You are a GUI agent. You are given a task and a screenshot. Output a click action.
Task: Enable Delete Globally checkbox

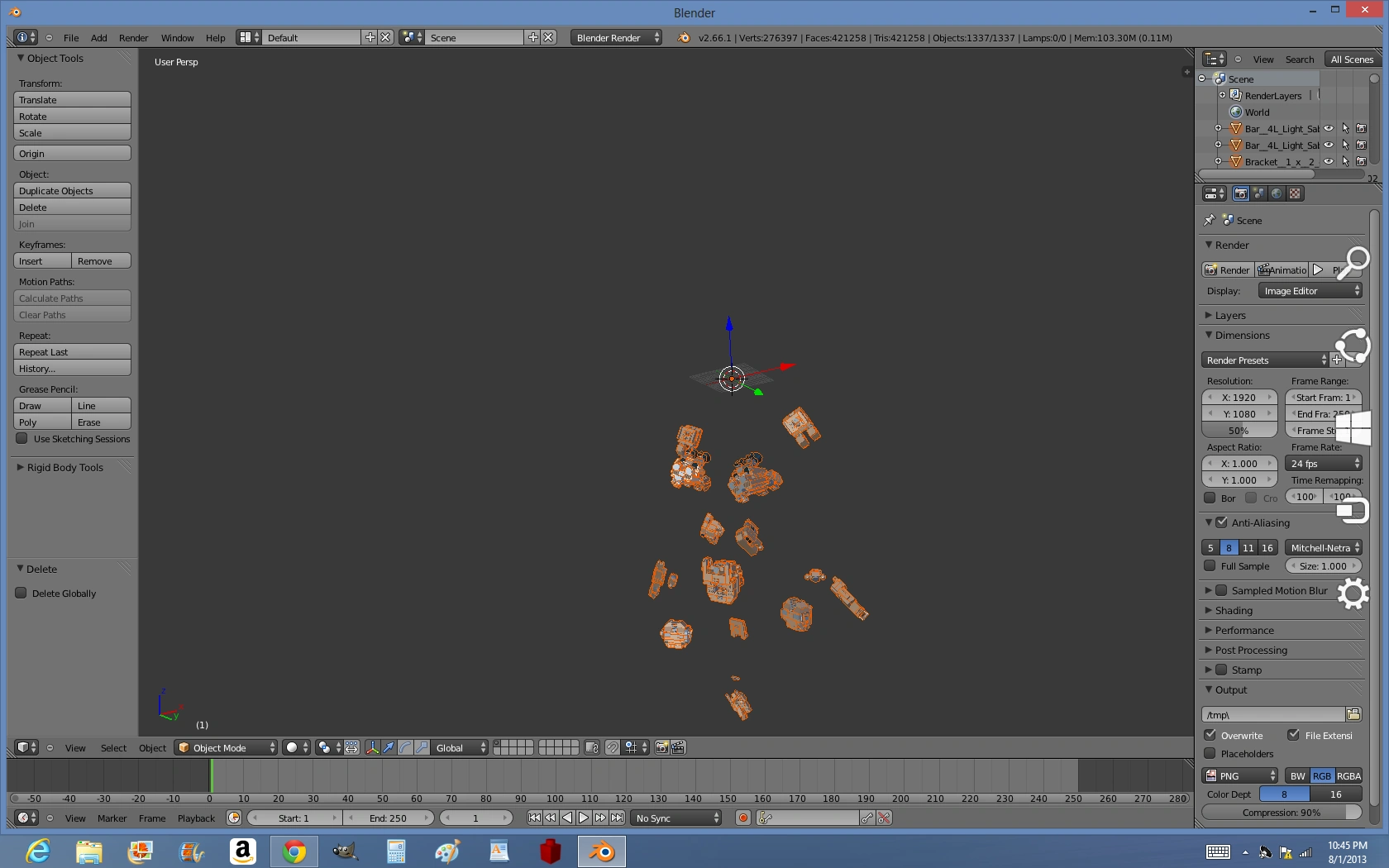point(21,593)
